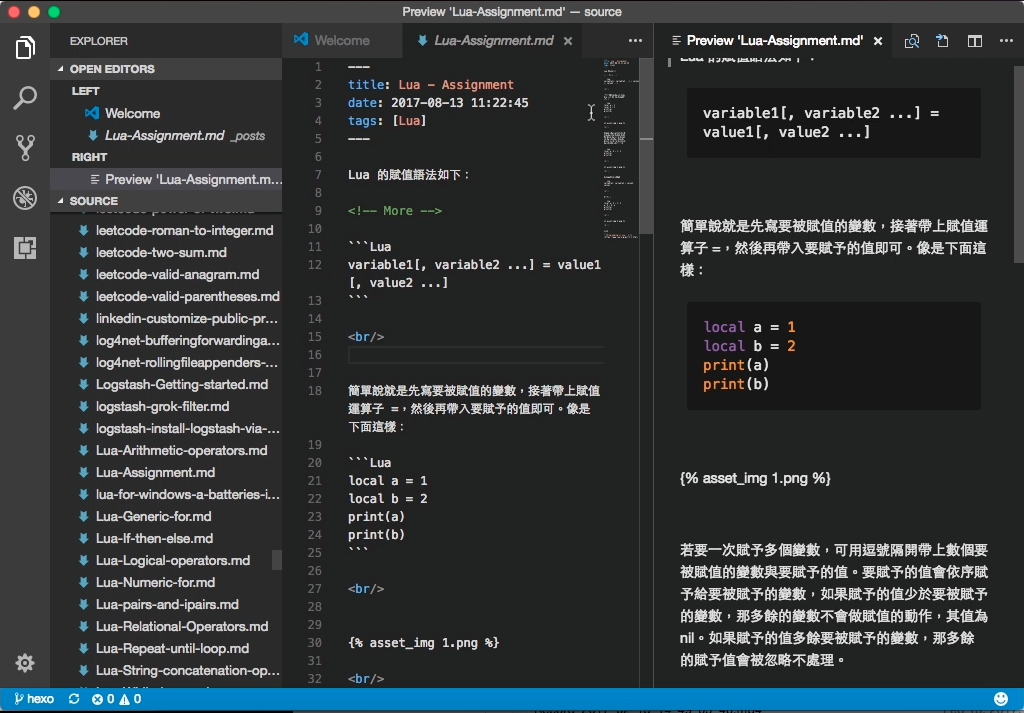Screen dimensions: 1024x713
Task: Click the EXPLORER panel title
Action: pyautogui.click(x=99, y=41)
